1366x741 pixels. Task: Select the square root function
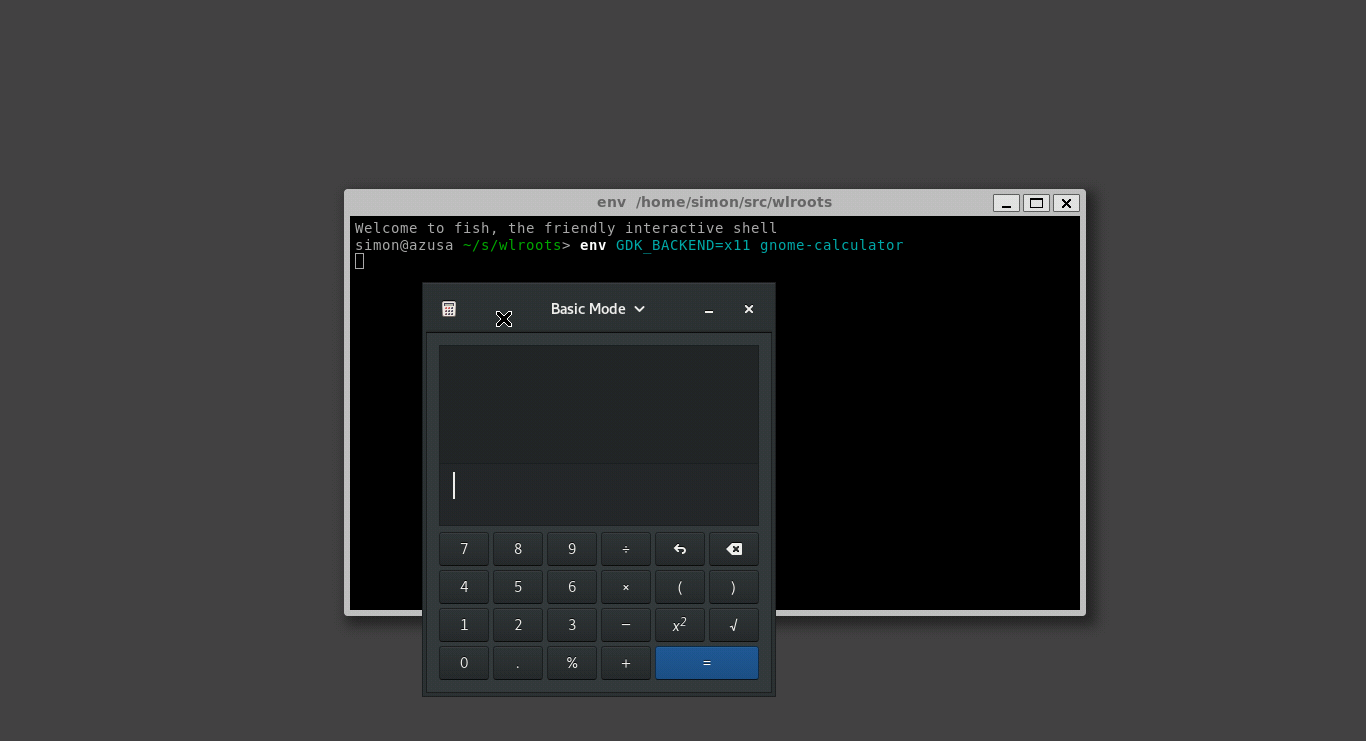point(733,624)
